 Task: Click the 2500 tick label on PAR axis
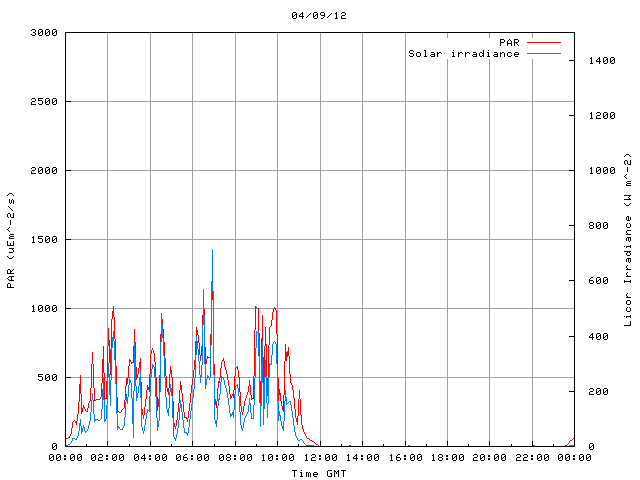pos(44,102)
